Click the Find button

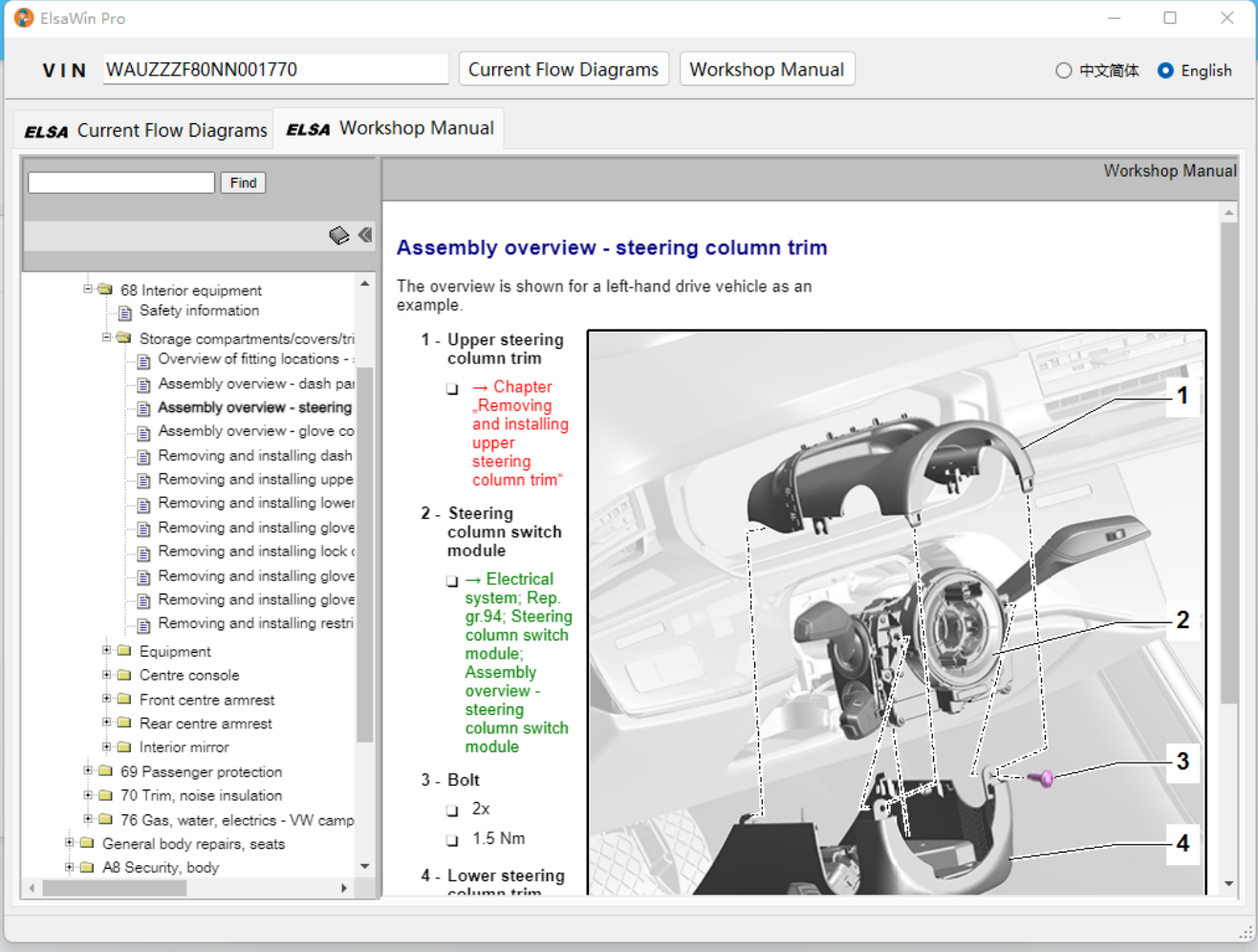click(243, 183)
